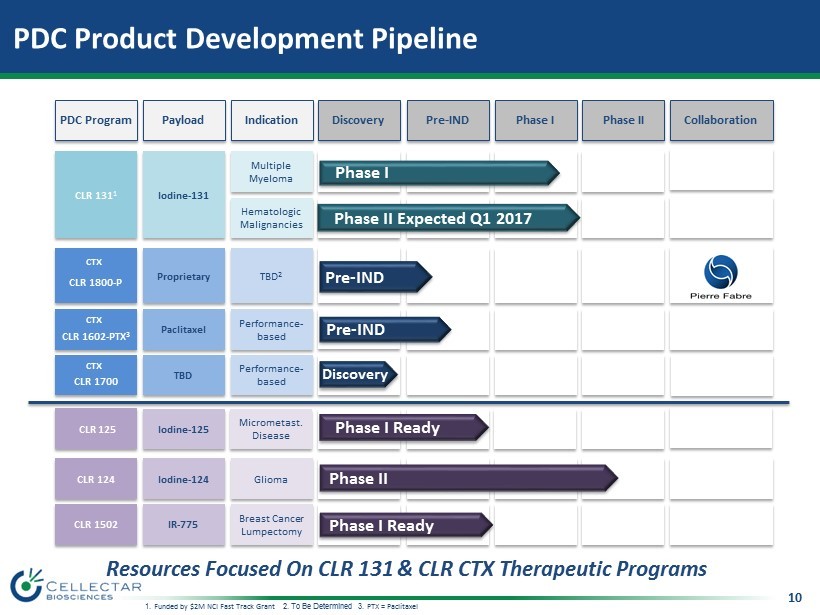Viewport: 820px width, 615px height.
Task: Select the Hematologic Malignancies indication box
Action: click(x=271, y=218)
